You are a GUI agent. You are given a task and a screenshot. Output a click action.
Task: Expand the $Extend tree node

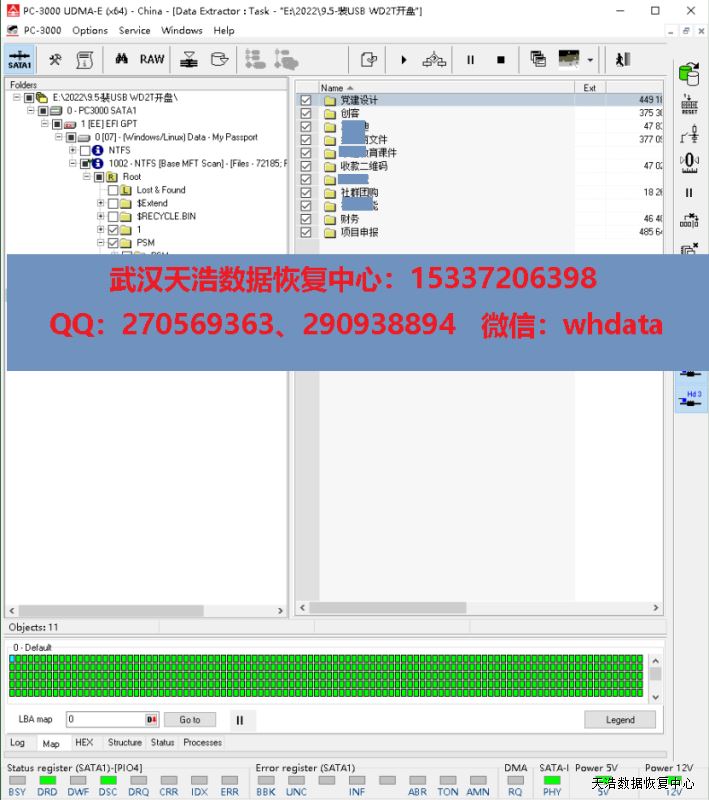[x=100, y=203]
